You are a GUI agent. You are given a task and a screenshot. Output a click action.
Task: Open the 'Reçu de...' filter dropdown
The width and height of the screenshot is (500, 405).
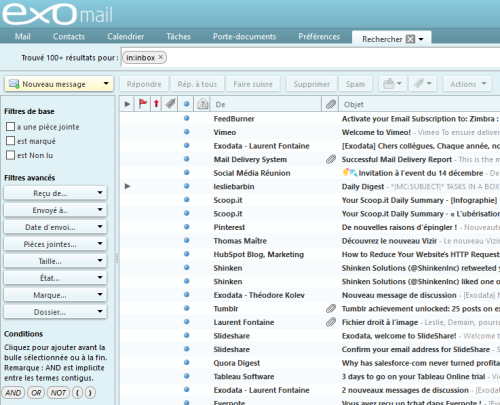[x=55, y=193]
